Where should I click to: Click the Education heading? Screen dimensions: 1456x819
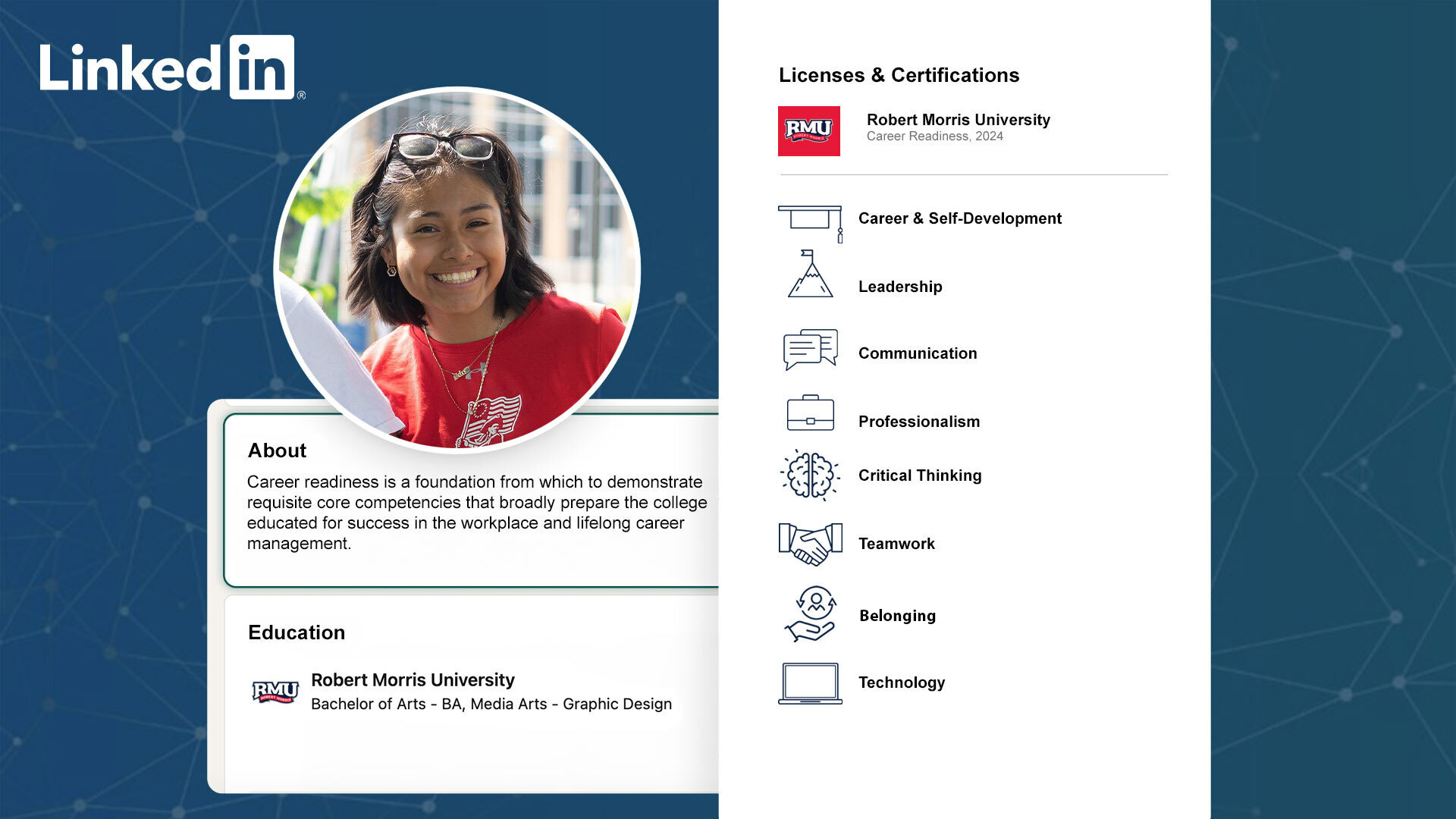tap(297, 632)
